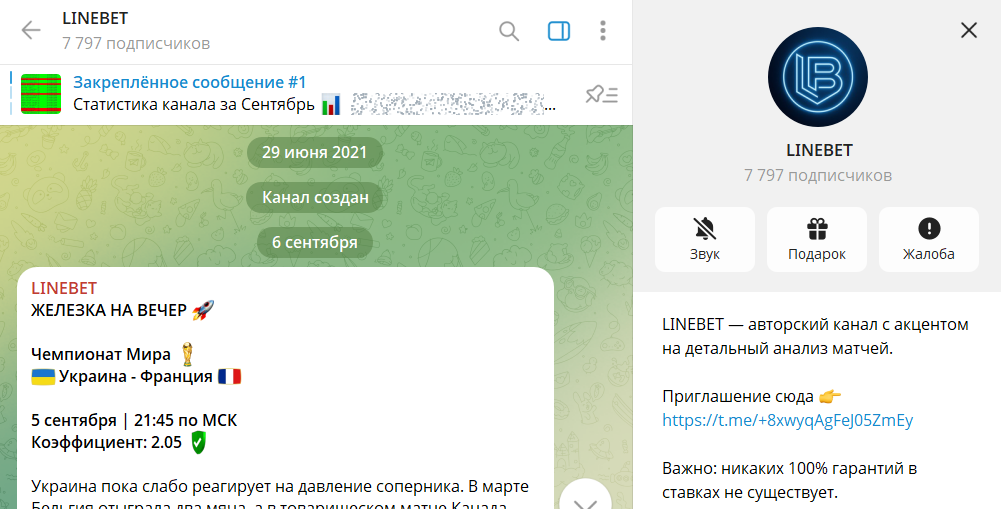Screen dimensions: 1001x509
Task: Click 'Приглашение сюда' text in description
Action: pos(738,397)
